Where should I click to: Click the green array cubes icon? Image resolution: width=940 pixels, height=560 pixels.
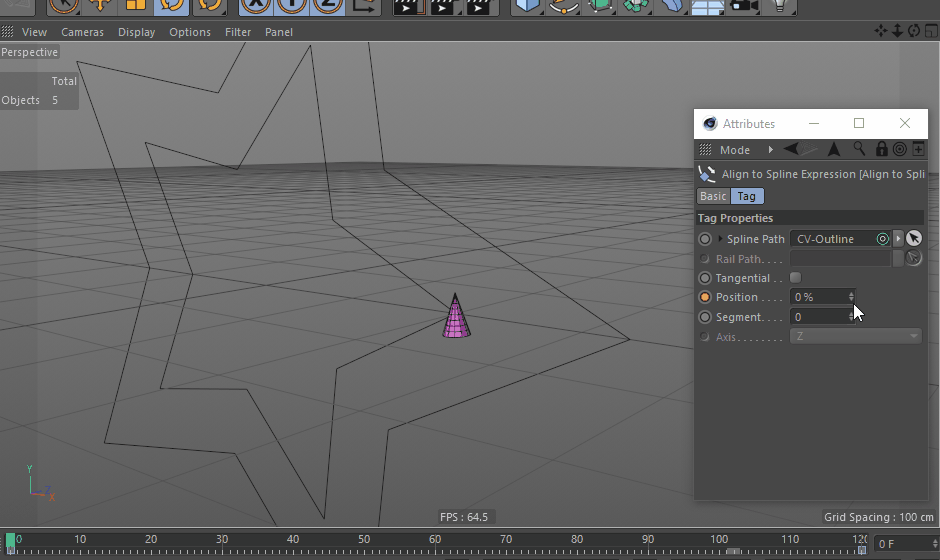pyautogui.click(x=635, y=6)
